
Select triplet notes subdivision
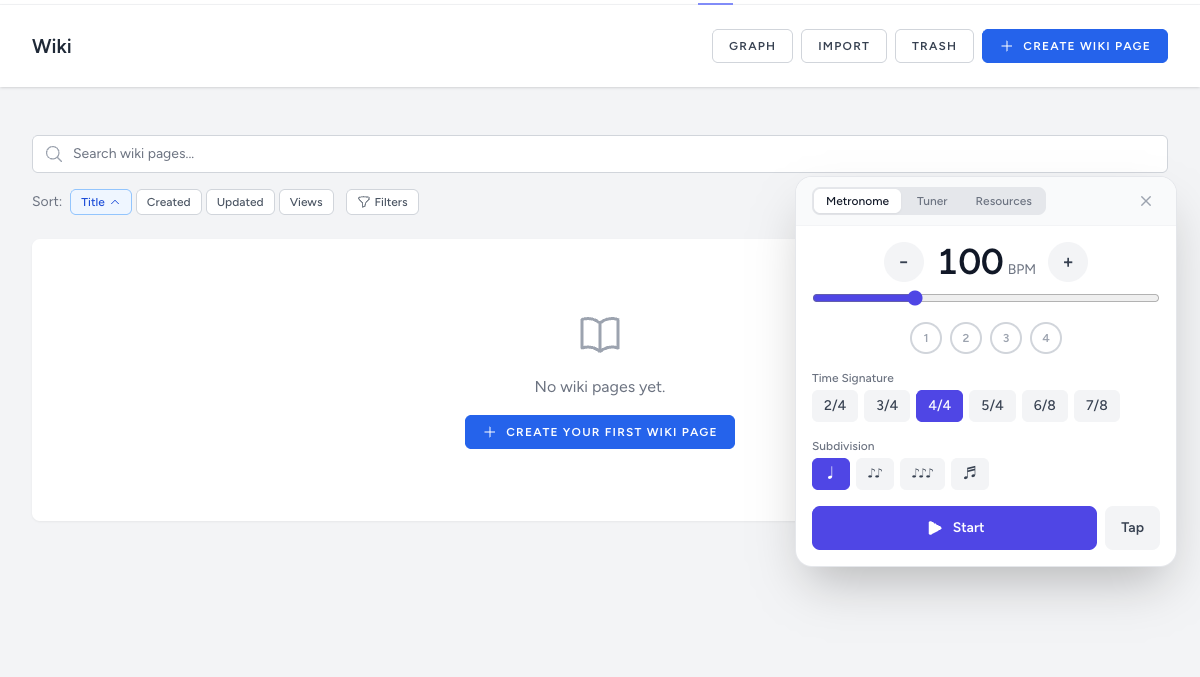point(922,474)
